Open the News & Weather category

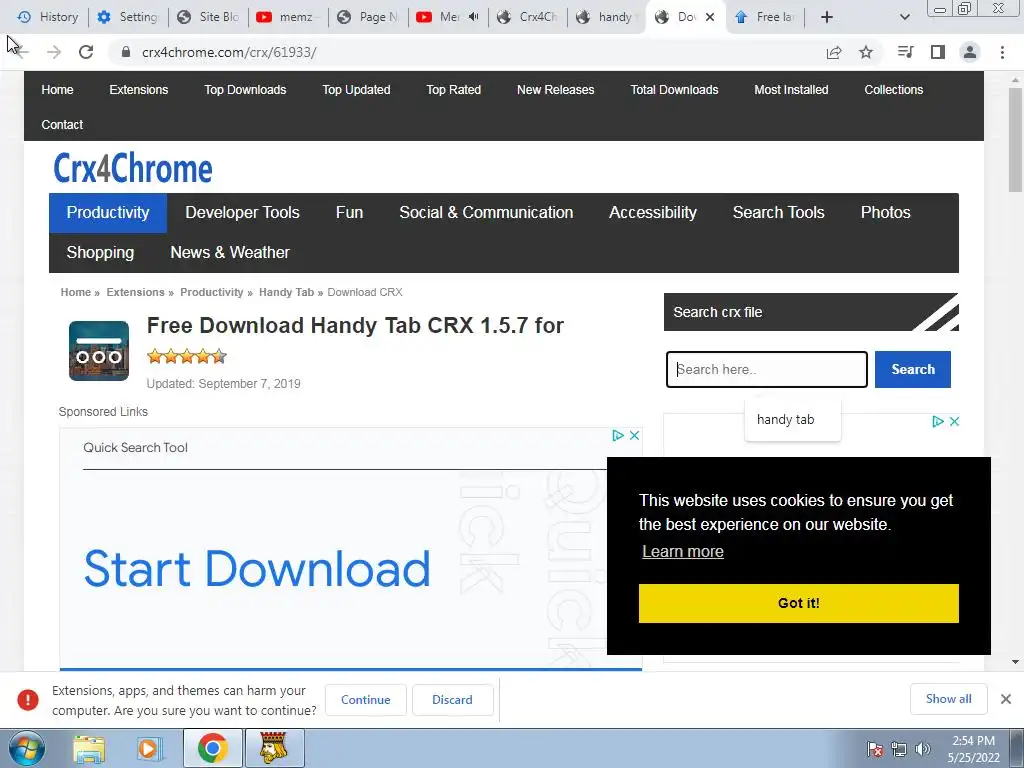click(230, 253)
